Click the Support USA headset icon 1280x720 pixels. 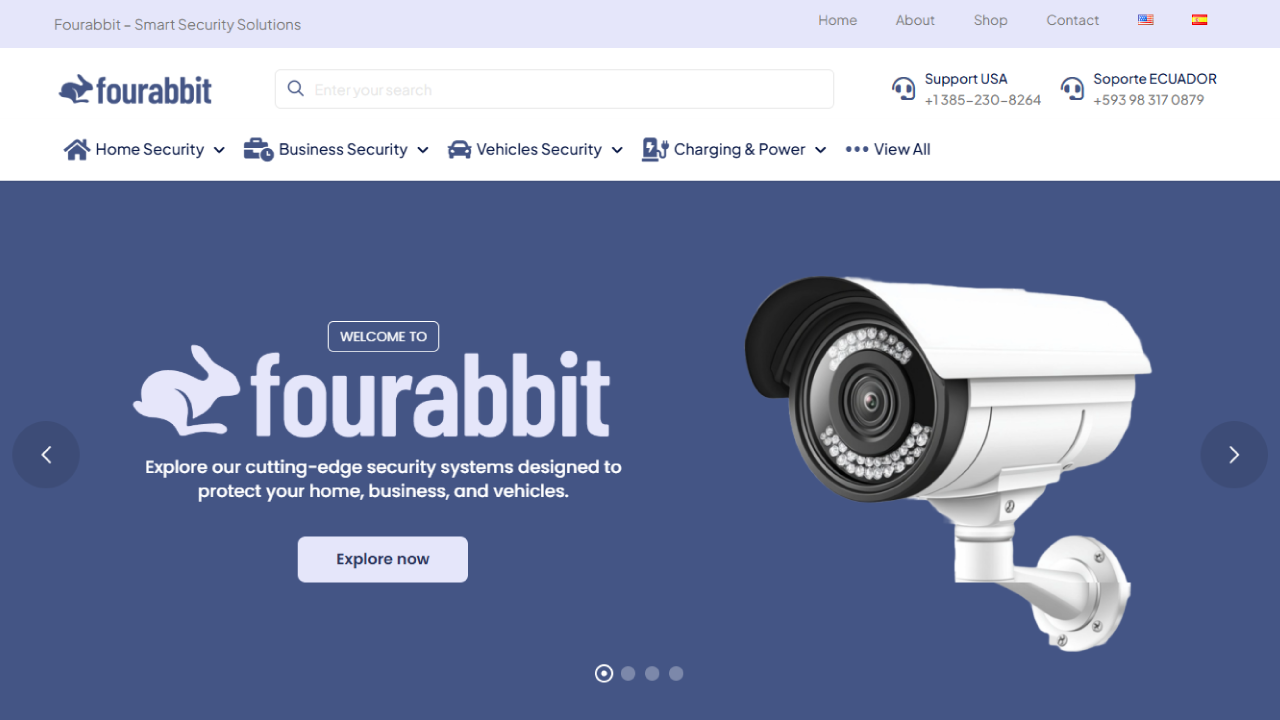click(x=903, y=89)
